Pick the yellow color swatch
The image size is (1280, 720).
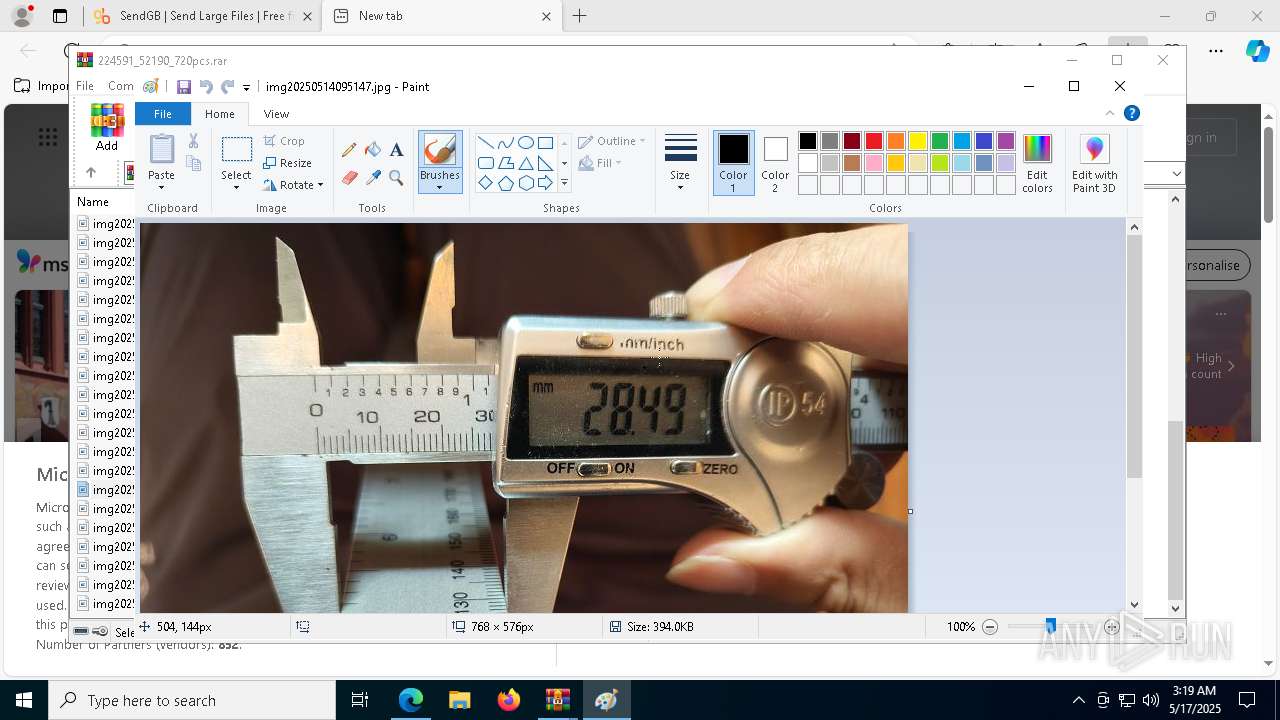[918, 141]
